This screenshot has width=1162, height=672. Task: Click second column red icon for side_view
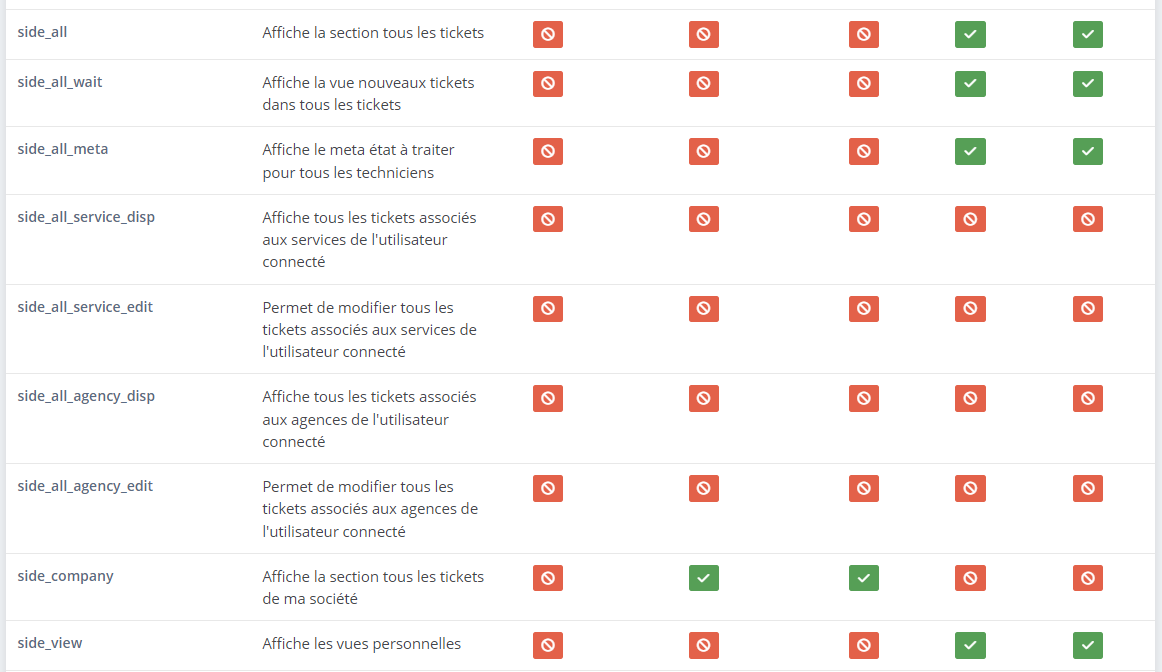(x=703, y=645)
